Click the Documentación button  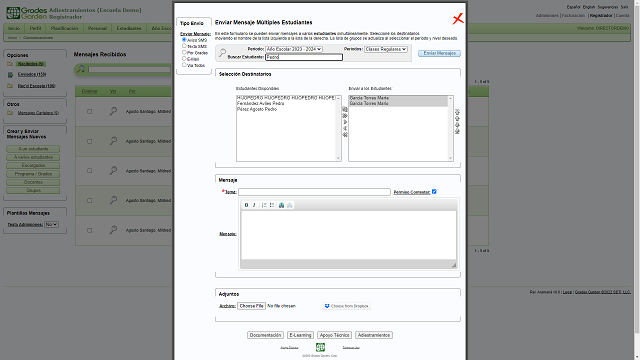tap(265, 335)
